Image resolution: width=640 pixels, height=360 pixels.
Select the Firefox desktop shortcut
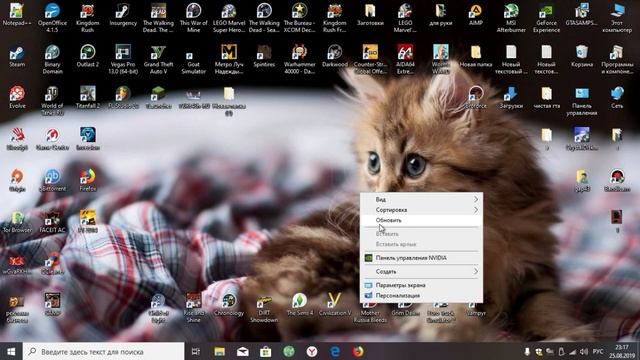click(88, 180)
